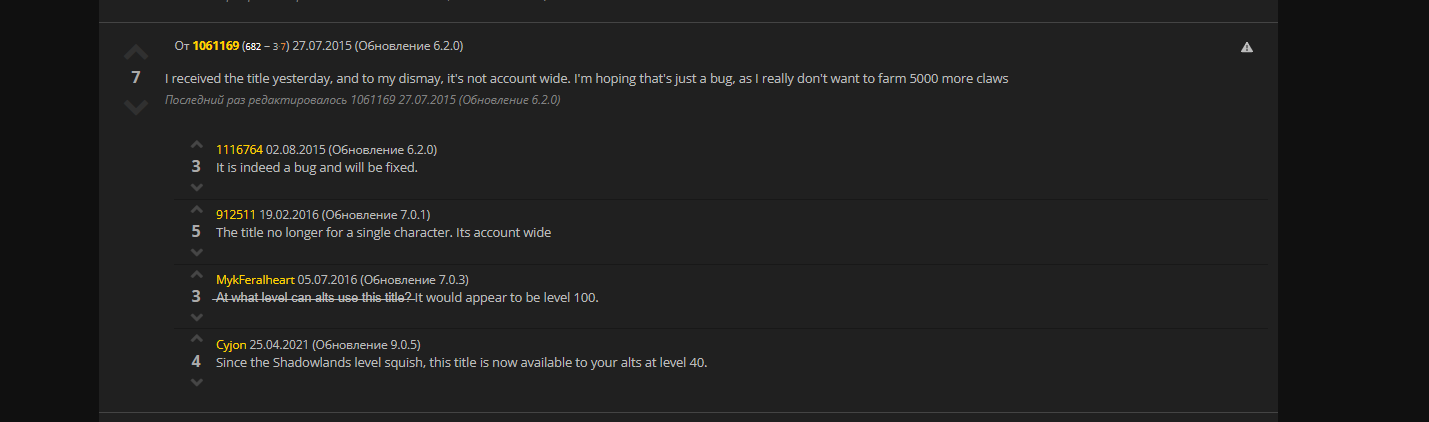Report comment using warning triangle icon

click(1247, 47)
